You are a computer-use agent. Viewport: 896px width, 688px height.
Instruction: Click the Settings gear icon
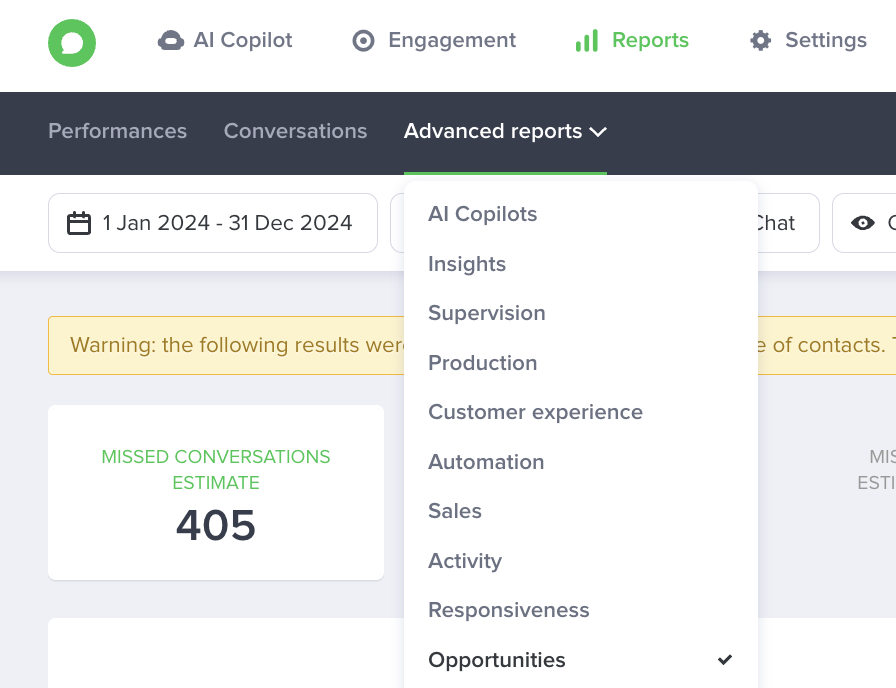761,41
